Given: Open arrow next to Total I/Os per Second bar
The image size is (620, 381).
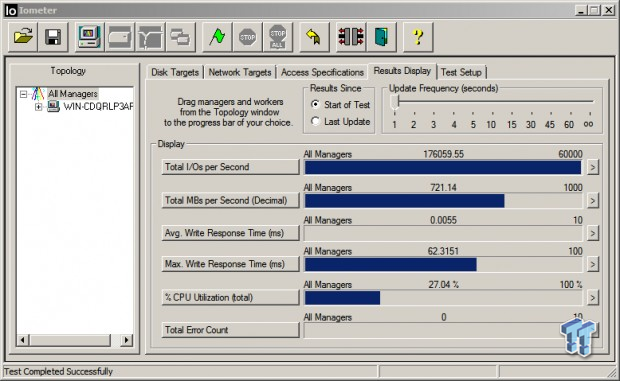Looking at the screenshot, I should [x=592, y=167].
